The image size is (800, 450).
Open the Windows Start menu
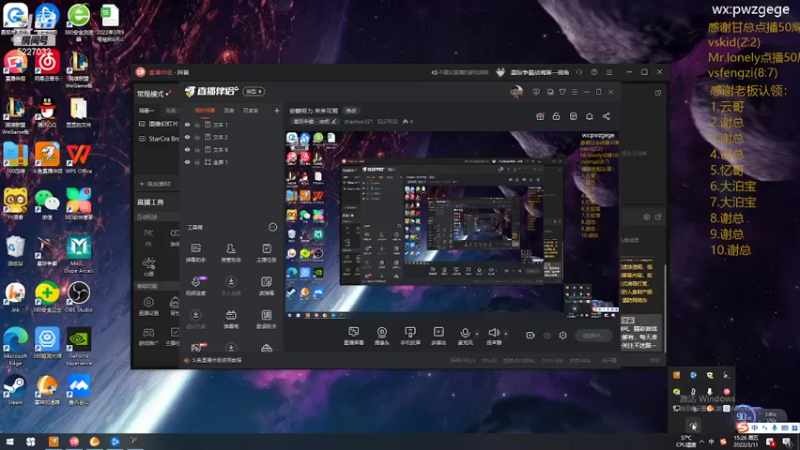click(10, 441)
